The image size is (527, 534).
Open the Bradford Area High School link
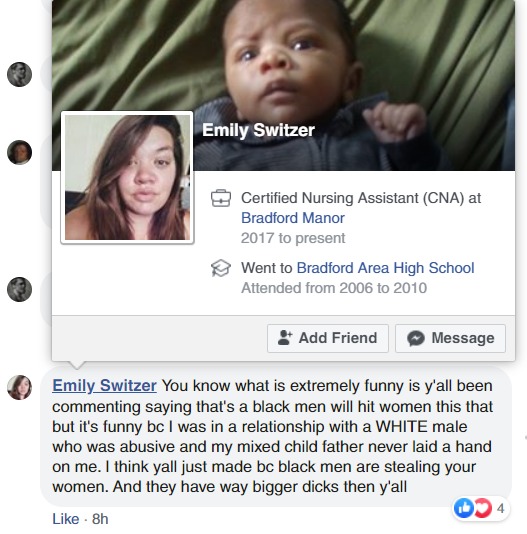point(385,268)
